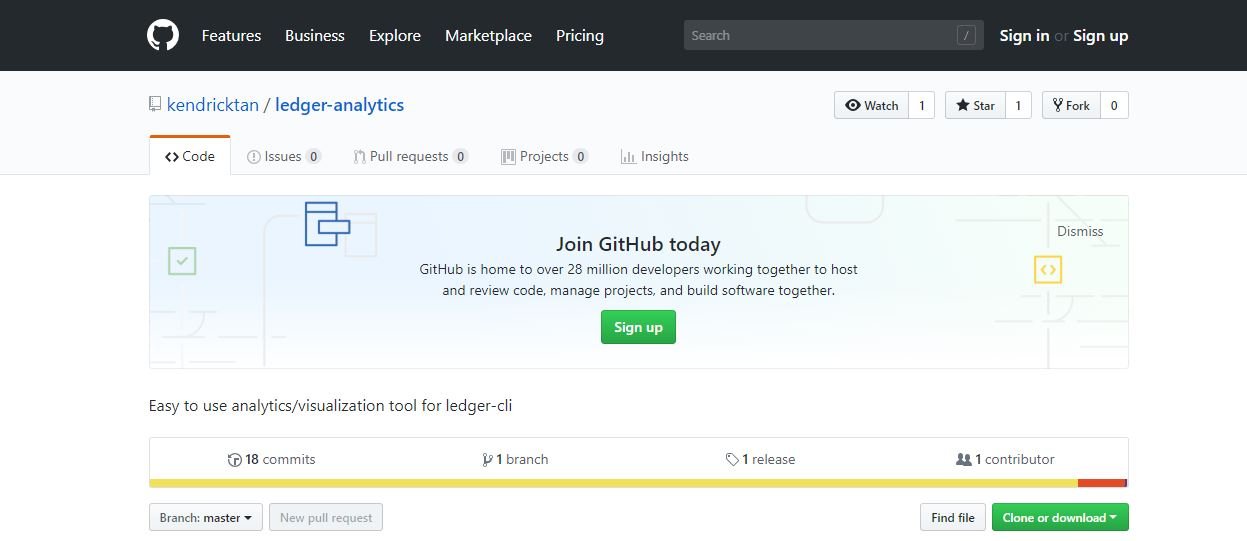1247x541 pixels.
Task: Go to Explore
Action: point(395,35)
